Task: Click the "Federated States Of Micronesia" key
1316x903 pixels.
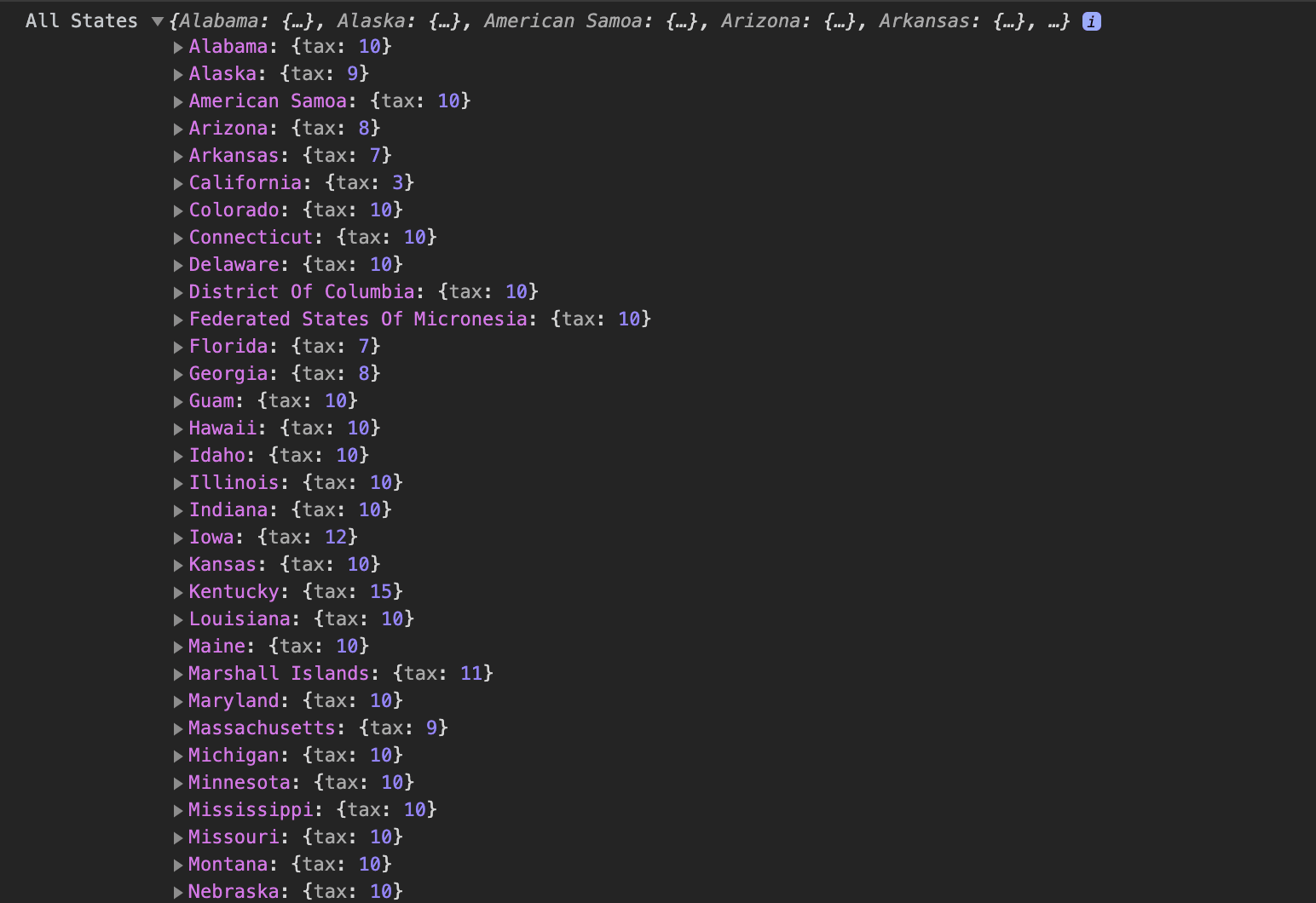Action: [x=358, y=319]
